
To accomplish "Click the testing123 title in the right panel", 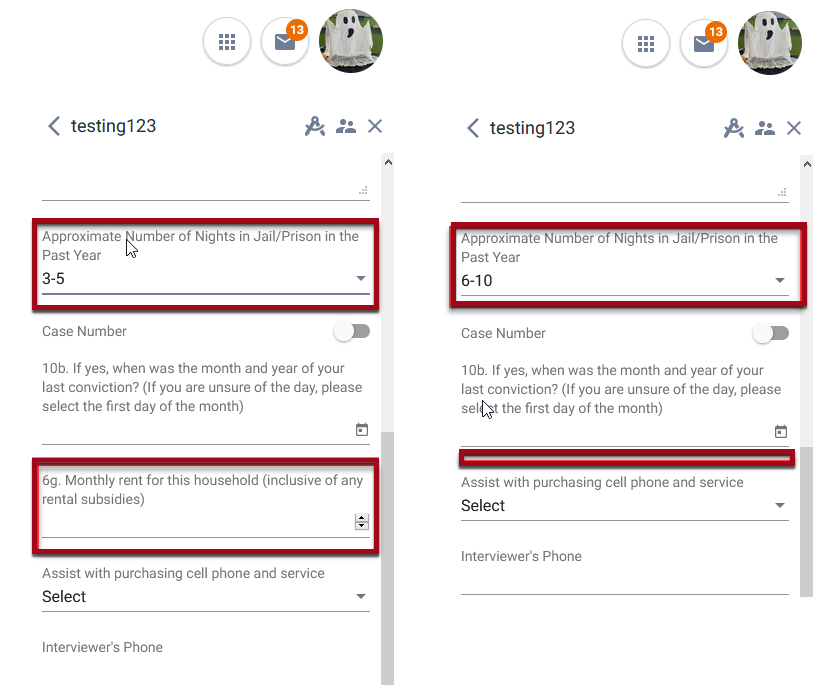I will (532, 128).
